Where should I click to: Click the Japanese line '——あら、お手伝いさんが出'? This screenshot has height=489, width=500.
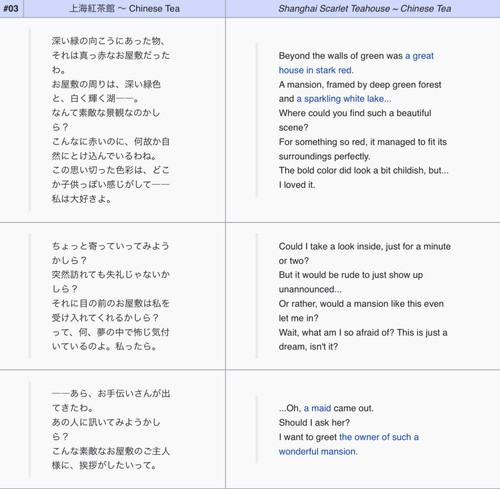[x=111, y=394]
